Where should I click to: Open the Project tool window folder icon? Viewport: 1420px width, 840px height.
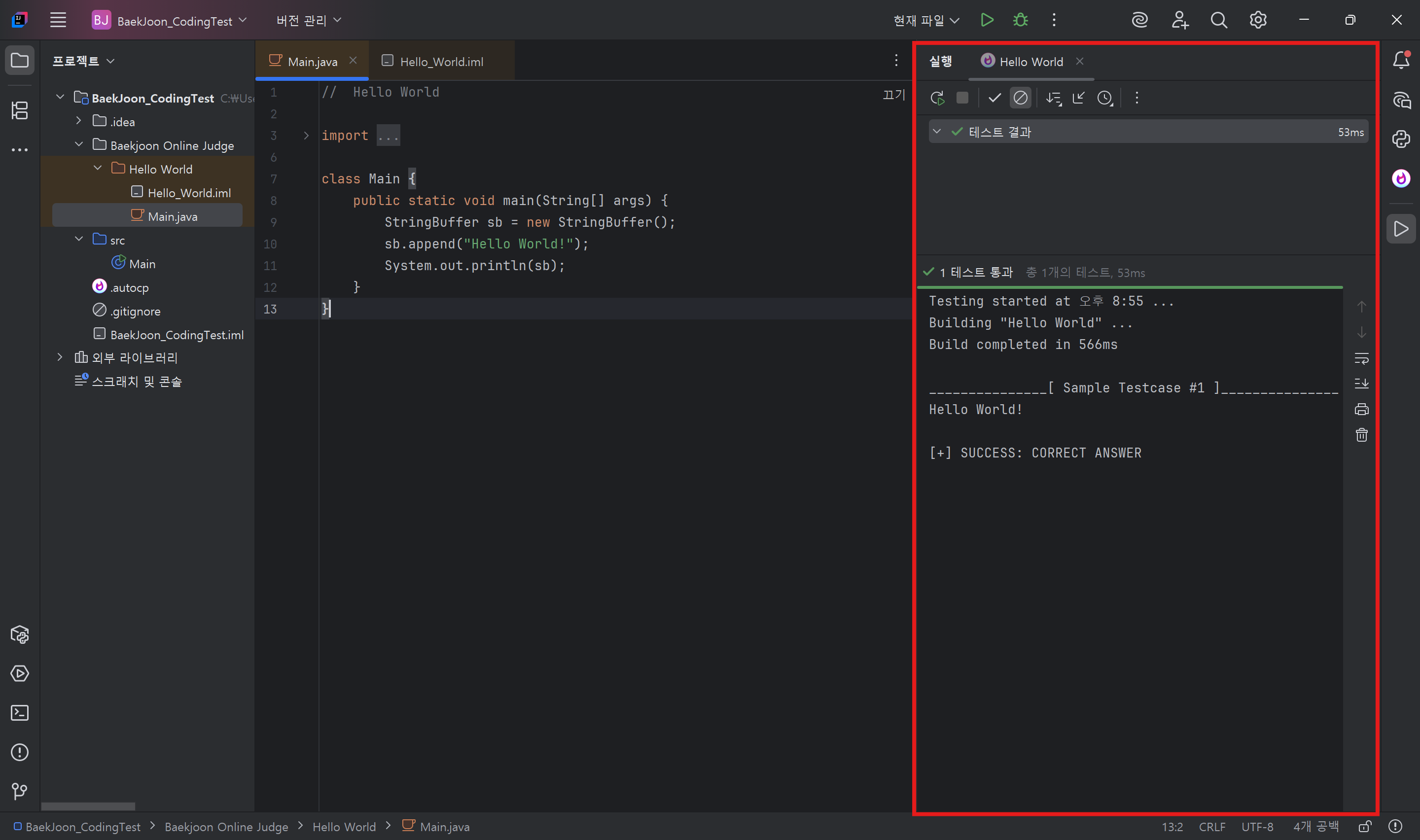(20, 60)
